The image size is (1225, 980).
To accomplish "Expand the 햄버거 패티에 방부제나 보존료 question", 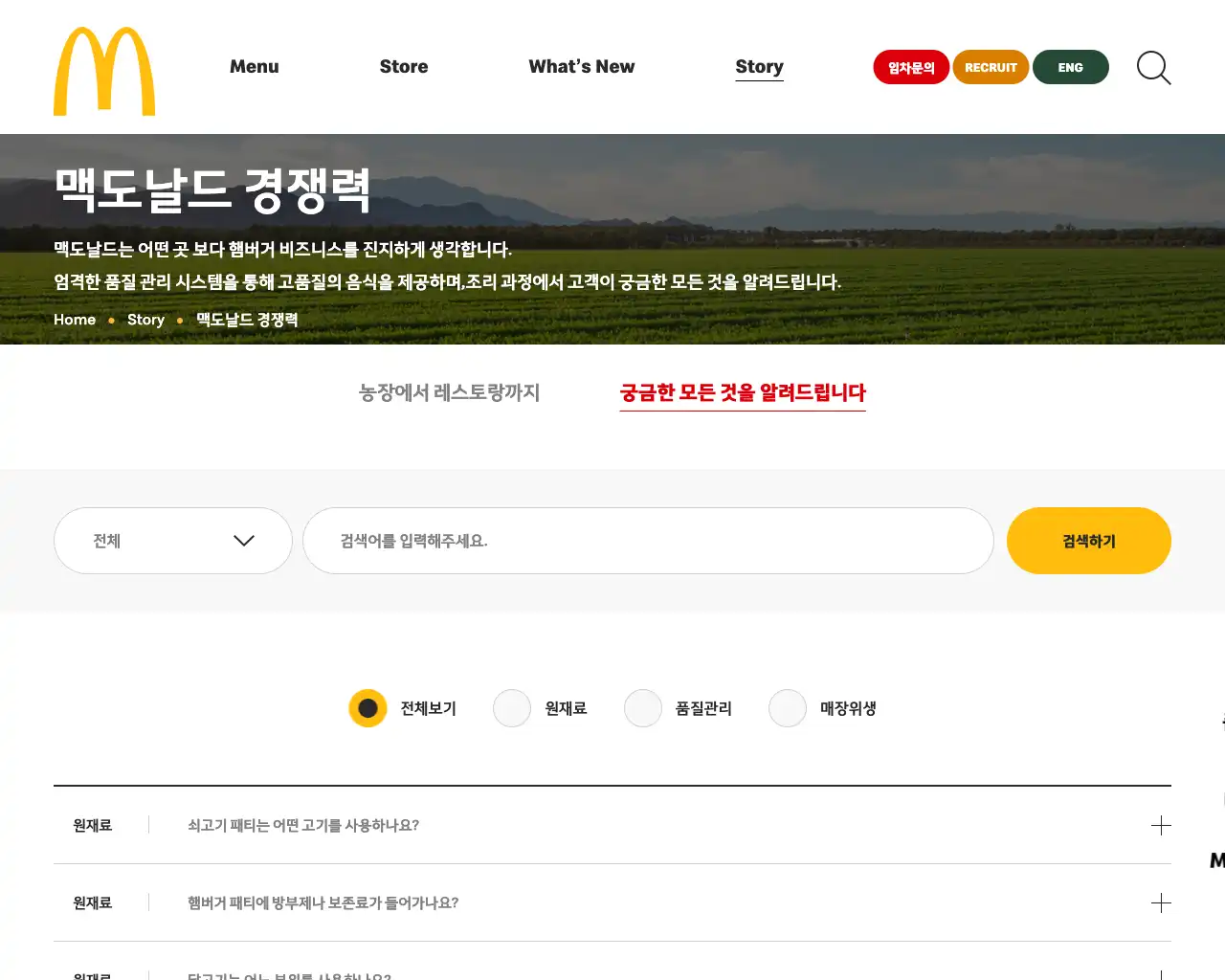I will click(x=1161, y=903).
